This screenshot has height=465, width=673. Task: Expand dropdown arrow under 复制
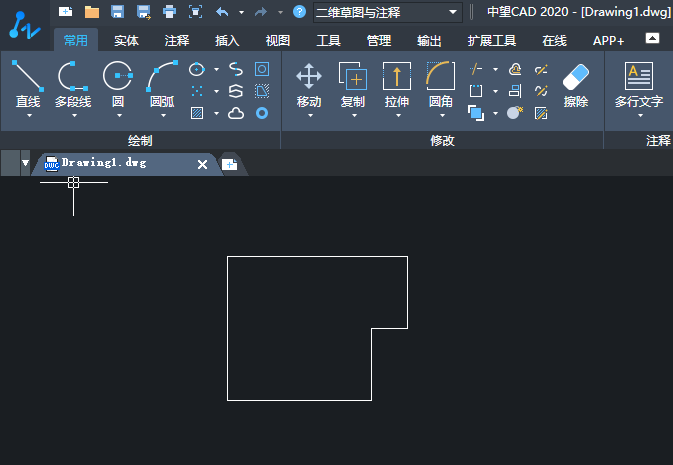tap(355, 115)
